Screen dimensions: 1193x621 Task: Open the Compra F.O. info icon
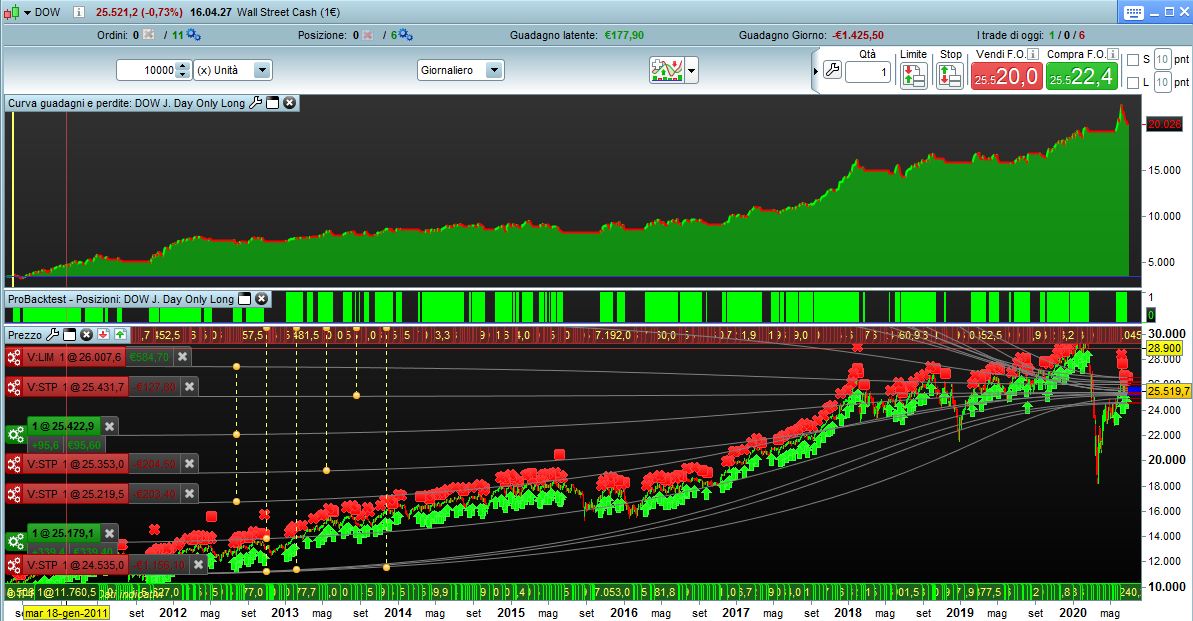point(1112,54)
